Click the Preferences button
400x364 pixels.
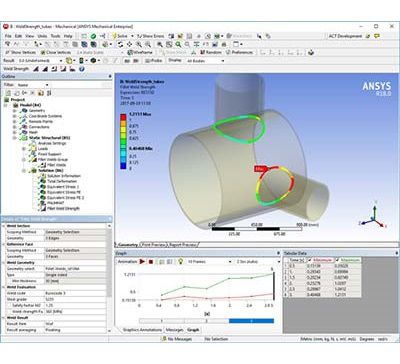click(239, 52)
